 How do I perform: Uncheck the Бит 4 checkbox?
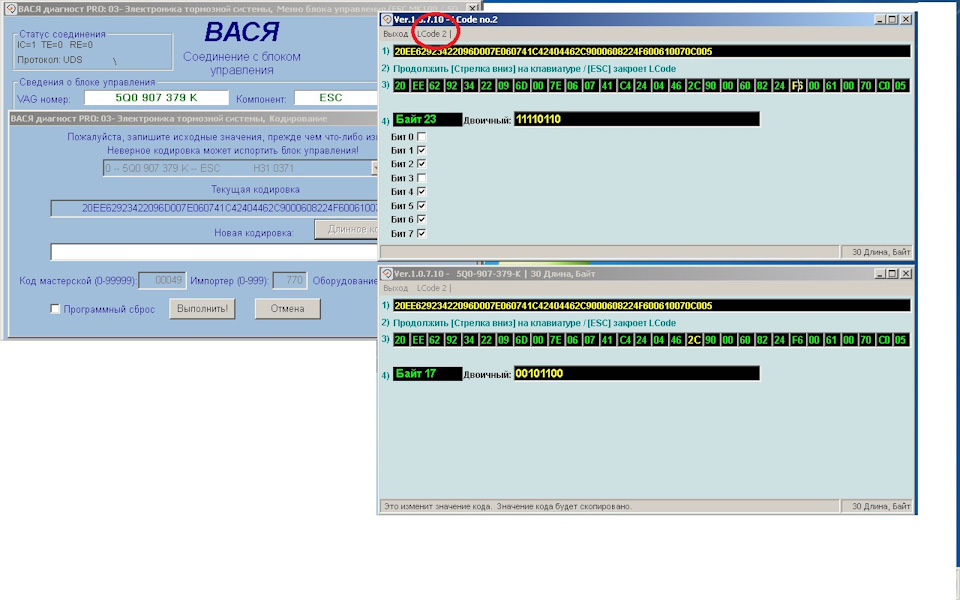click(x=421, y=192)
